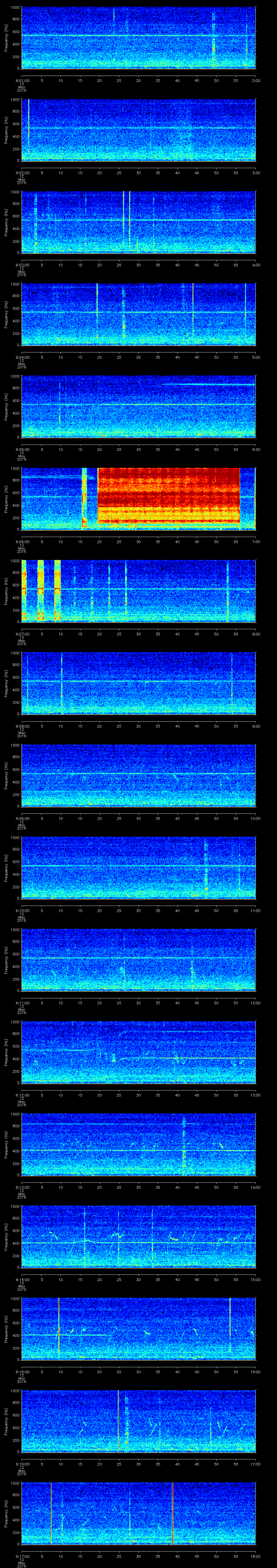Pick the '6:08:00' start time label
Screen dimensions: 277x1568
pos(22,726)
